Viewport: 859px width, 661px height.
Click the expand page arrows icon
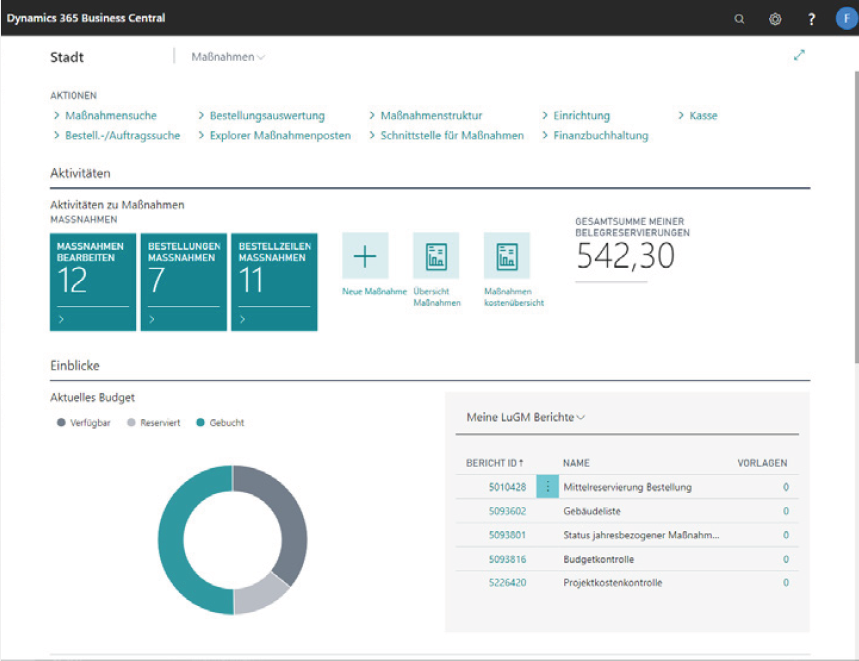point(799,57)
